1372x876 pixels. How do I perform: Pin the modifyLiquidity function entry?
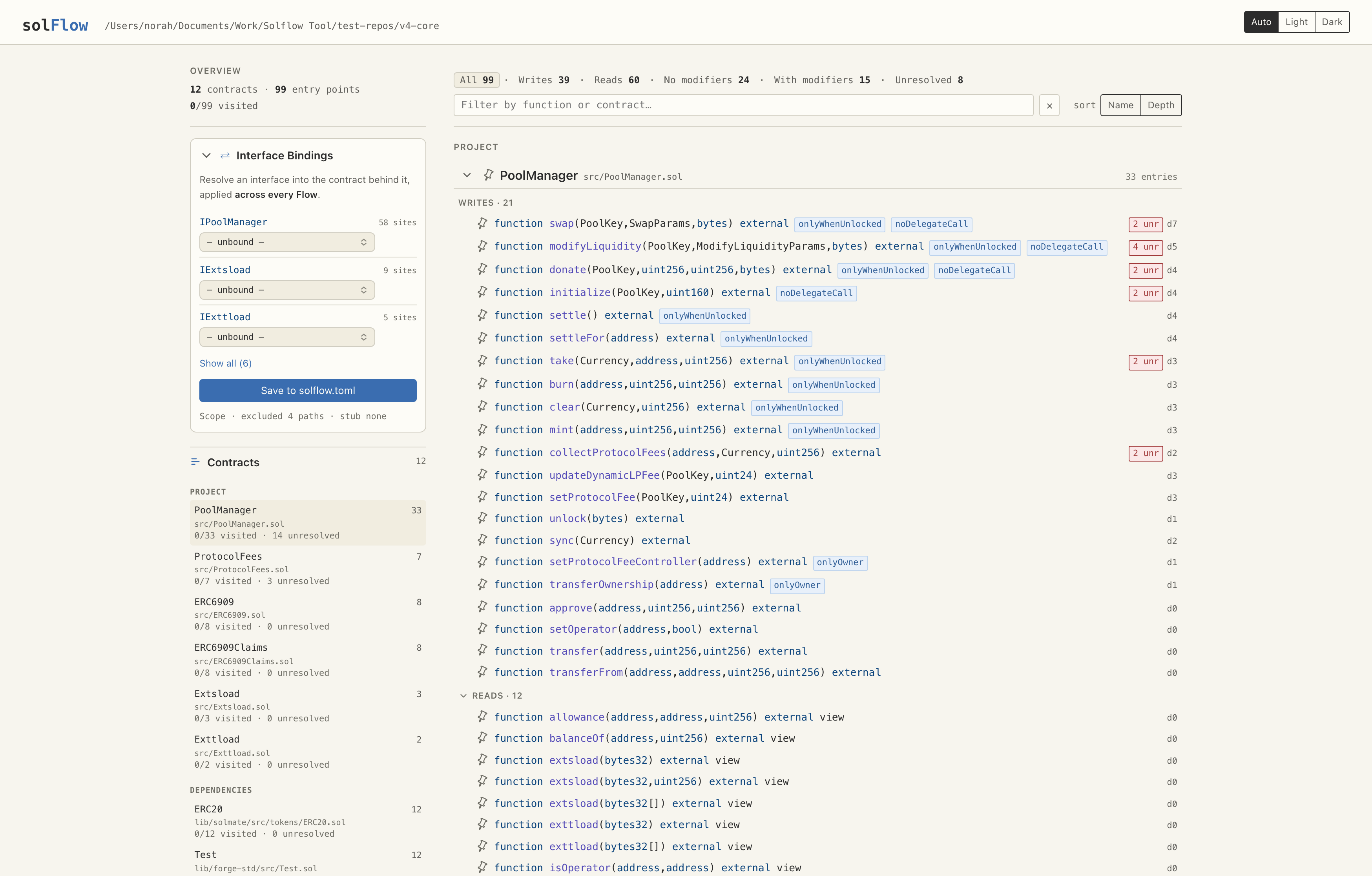pos(483,246)
